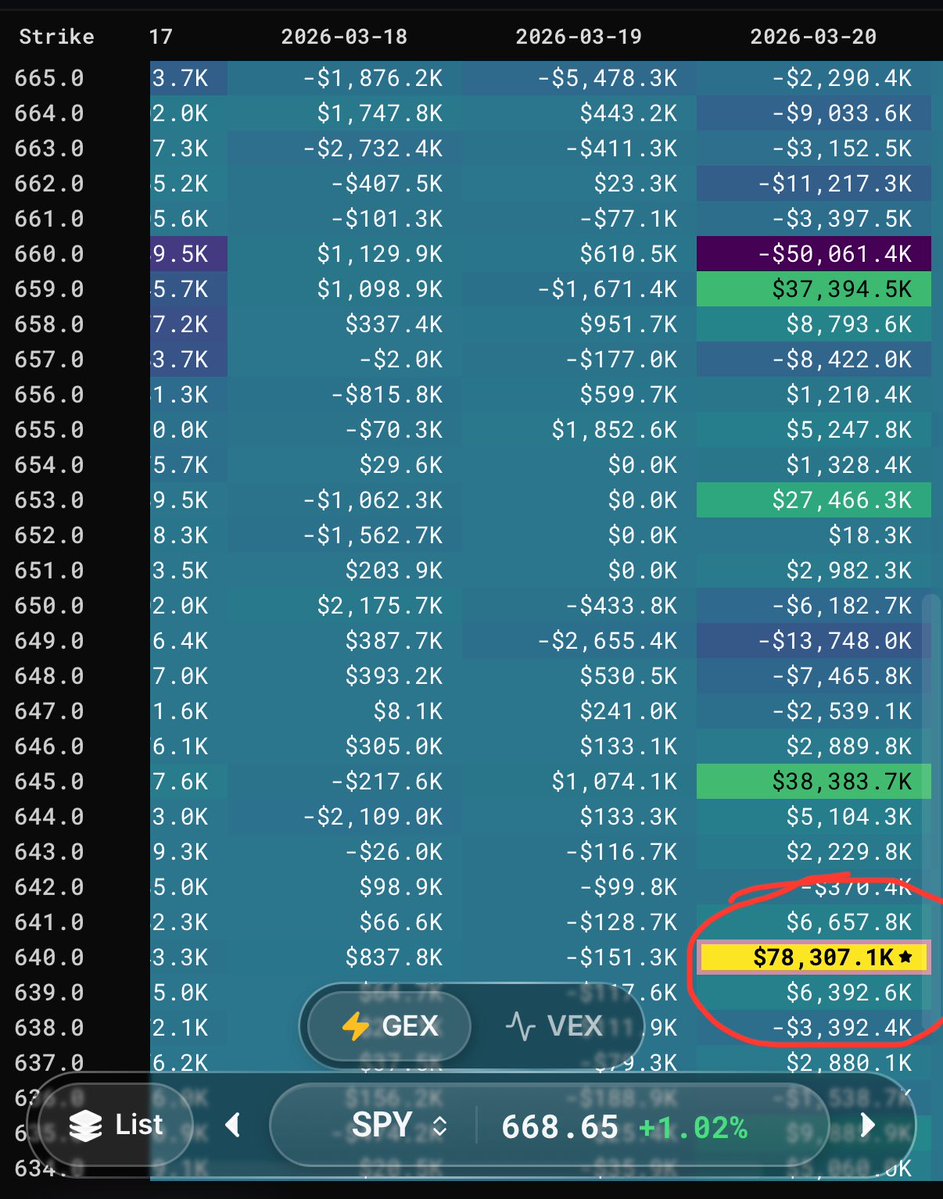This screenshot has height=1199, width=943.
Task: Select the 668.65 SPY price value
Action: [x=560, y=1126]
